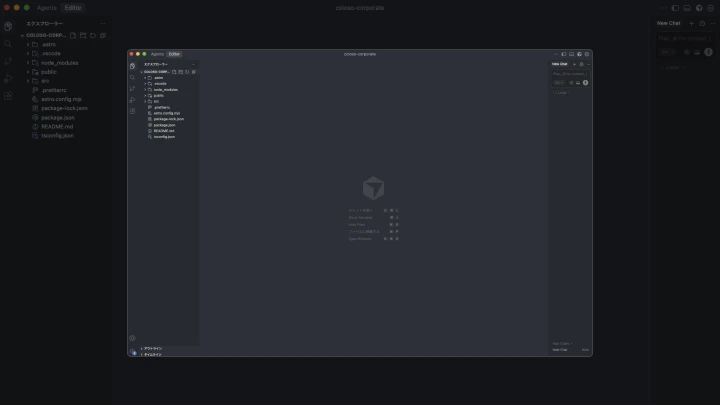Click New File icon in background window explorer

(73, 35)
